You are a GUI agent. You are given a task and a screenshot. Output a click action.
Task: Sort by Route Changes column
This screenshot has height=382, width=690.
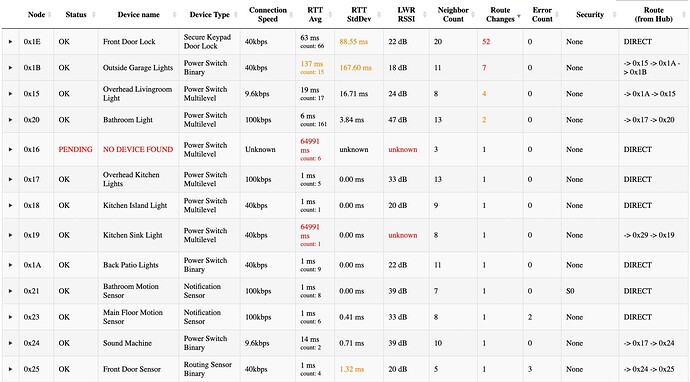pos(500,15)
